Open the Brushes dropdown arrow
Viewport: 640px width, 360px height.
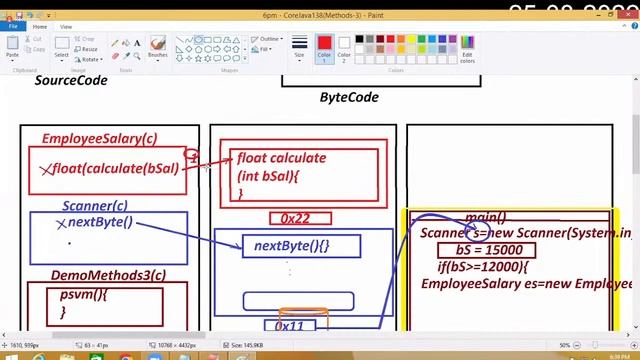pos(158,61)
